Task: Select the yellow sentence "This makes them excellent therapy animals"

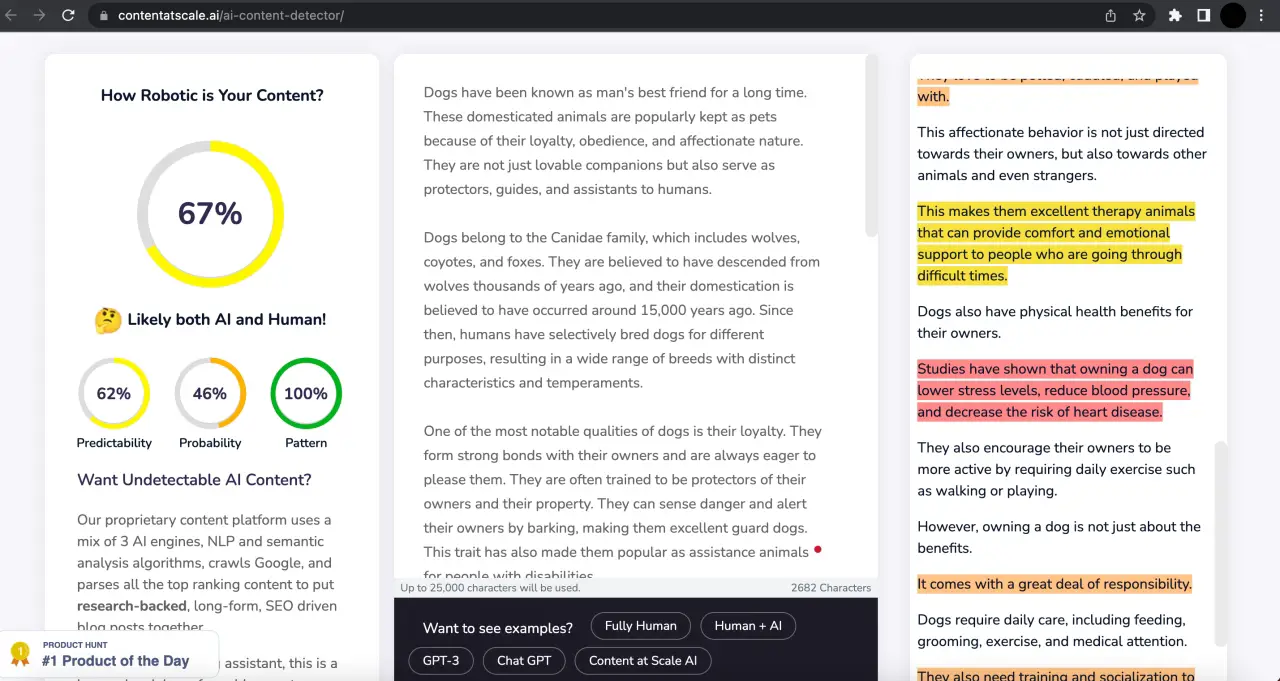Action: tap(1056, 243)
